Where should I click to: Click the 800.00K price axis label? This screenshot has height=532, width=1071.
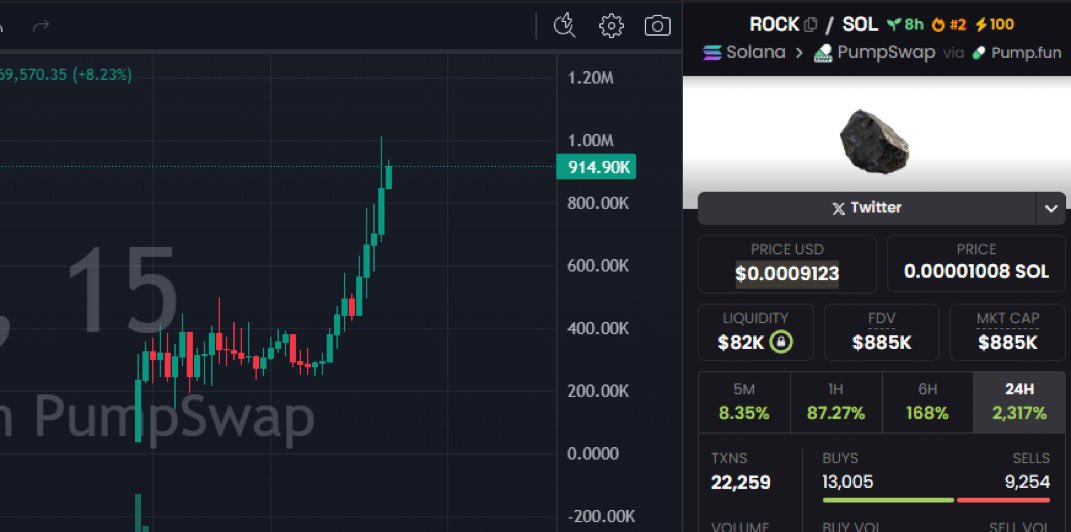coord(598,204)
